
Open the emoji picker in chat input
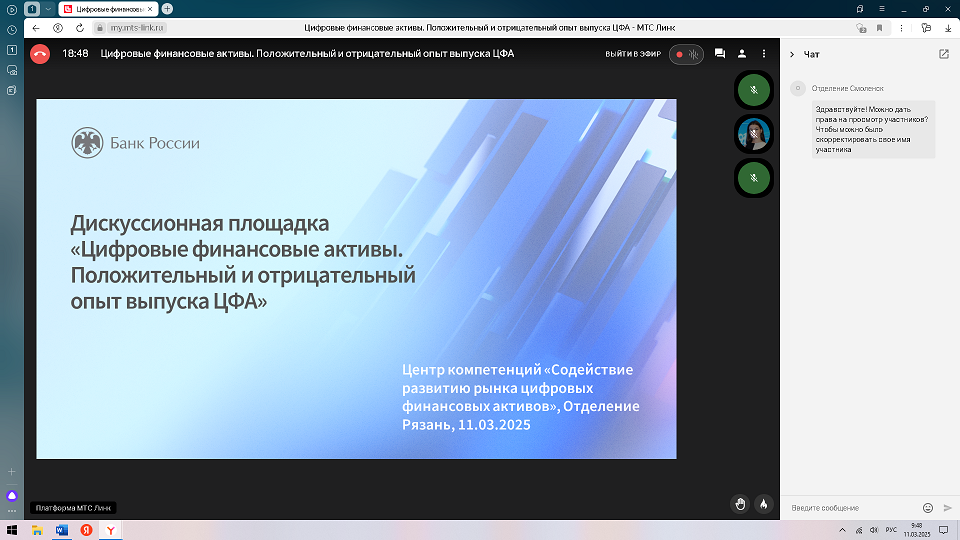click(x=928, y=508)
